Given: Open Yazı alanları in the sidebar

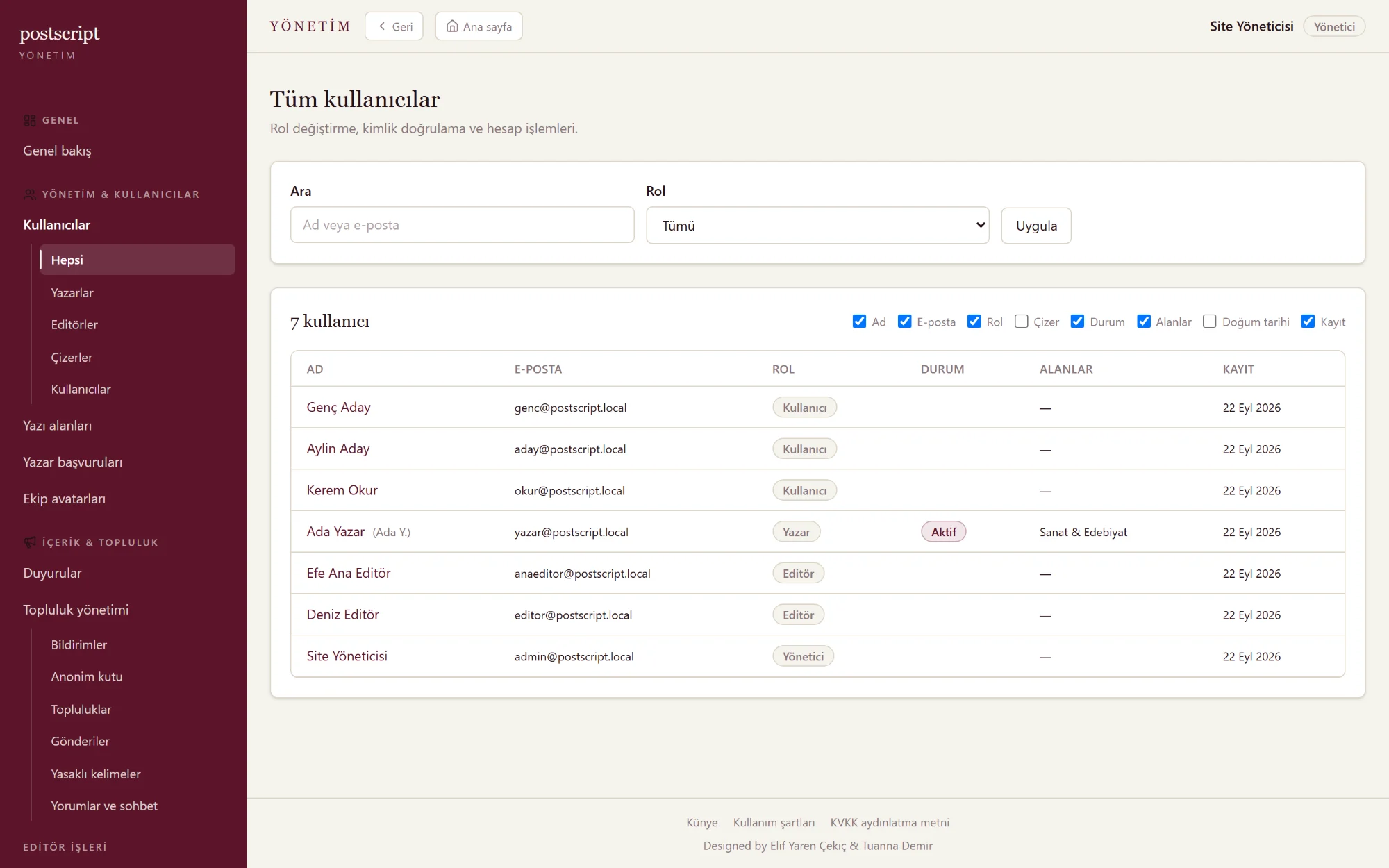Looking at the screenshot, I should [x=57, y=426].
